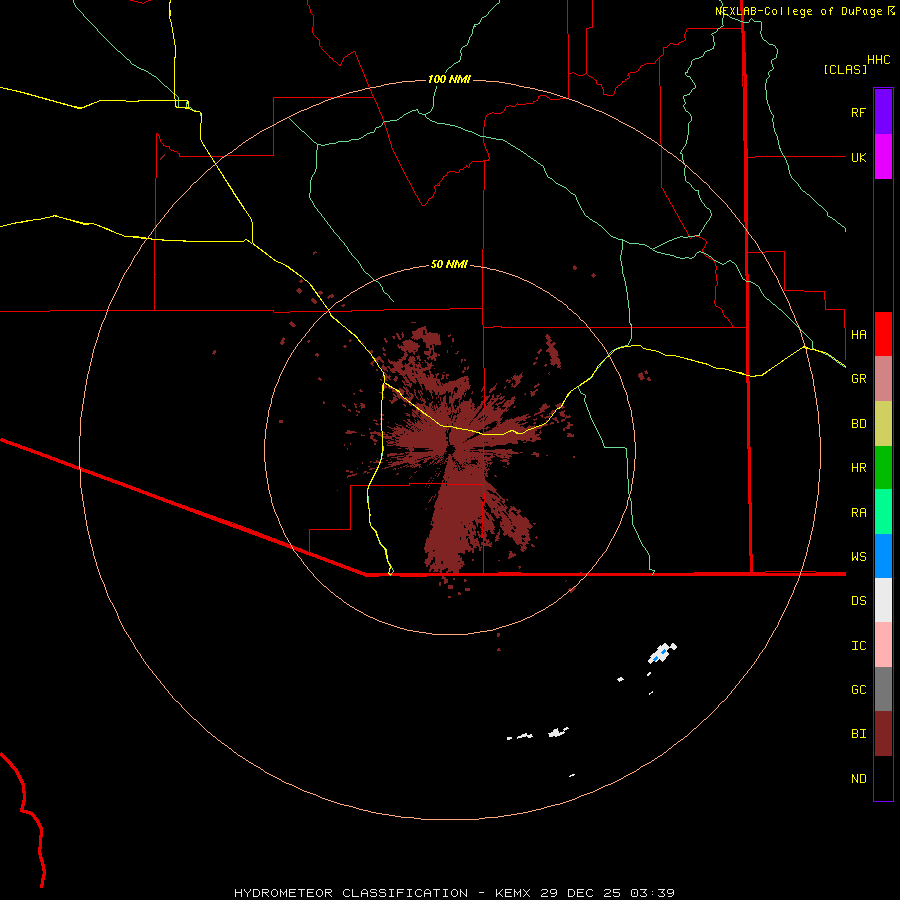Click the HHC product code text
The height and width of the screenshot is (900, 900).
coord(879,60)
